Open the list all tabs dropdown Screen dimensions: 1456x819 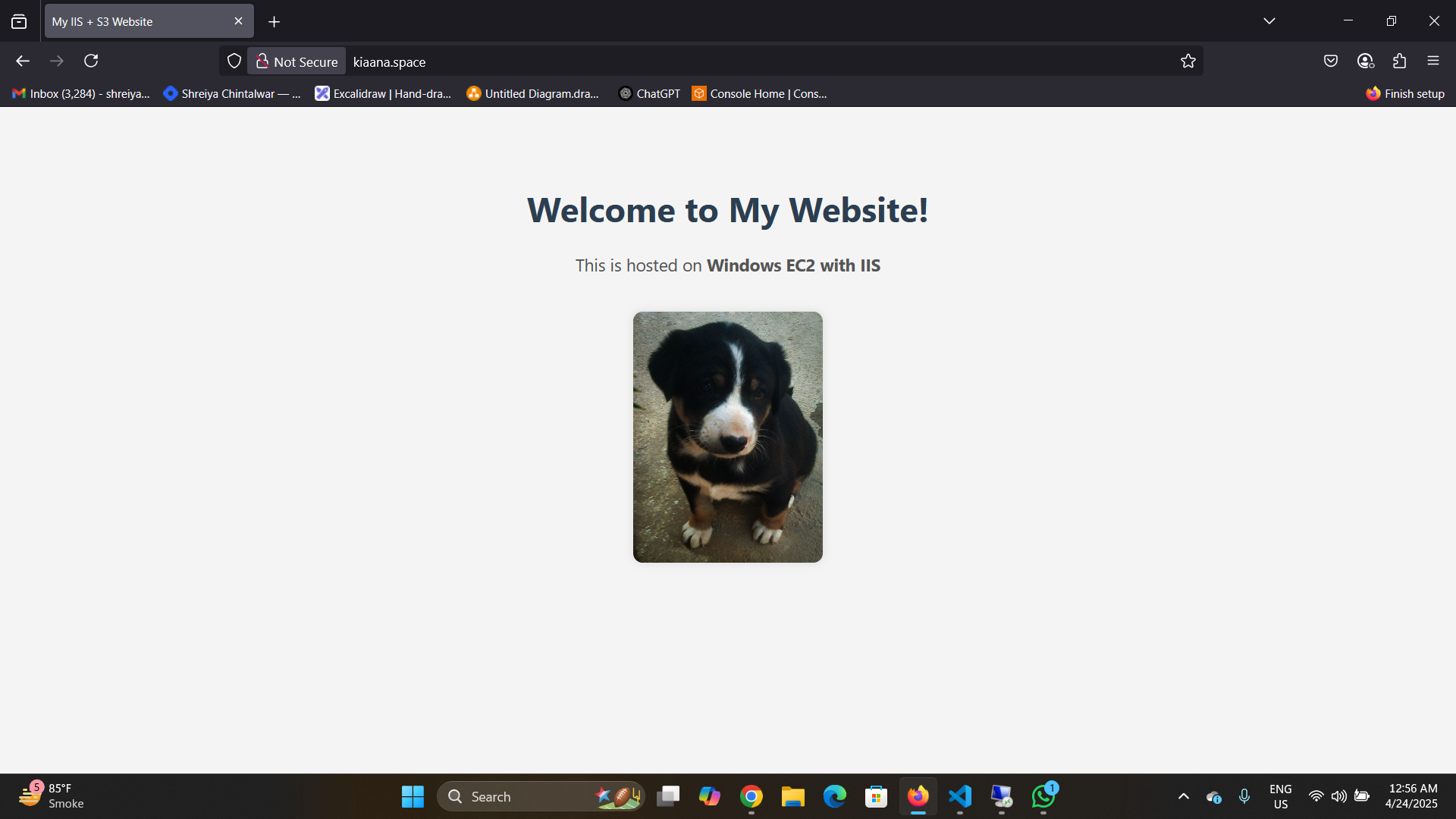(x=1269, y=21)
